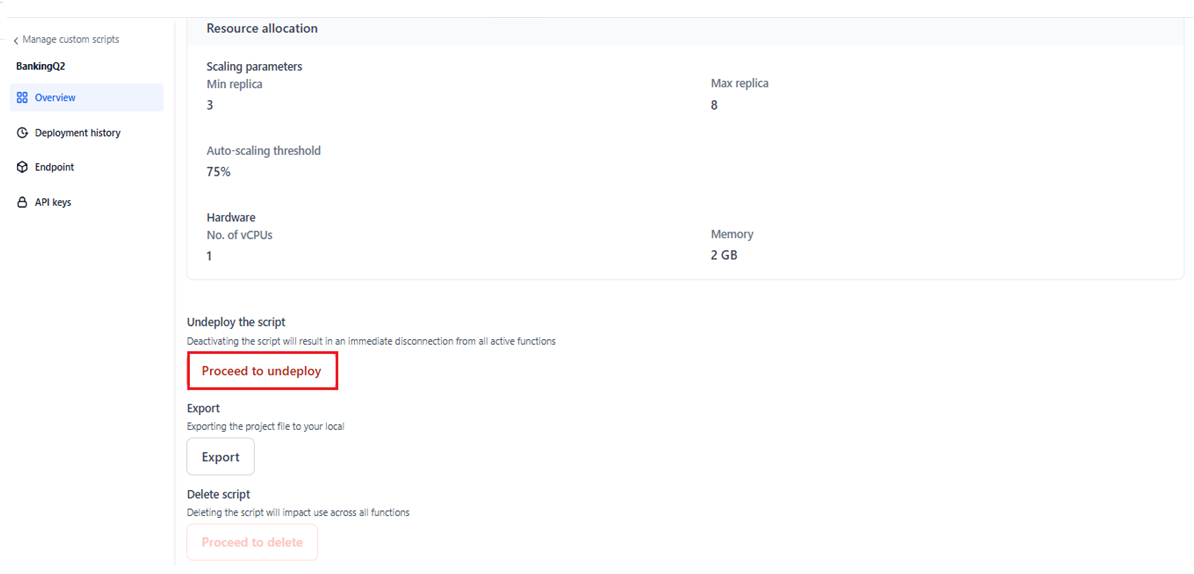Click the 75% auto-scaling threshold value
1194x574 pixels.
pos(218,172)
